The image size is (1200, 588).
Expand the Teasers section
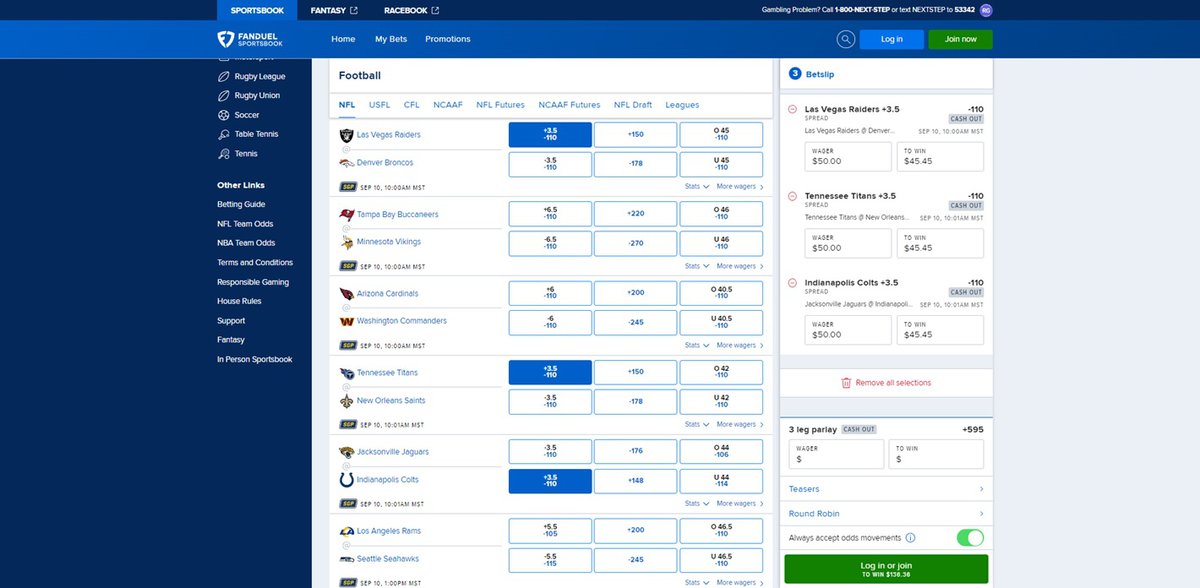(x=885, y=489)
